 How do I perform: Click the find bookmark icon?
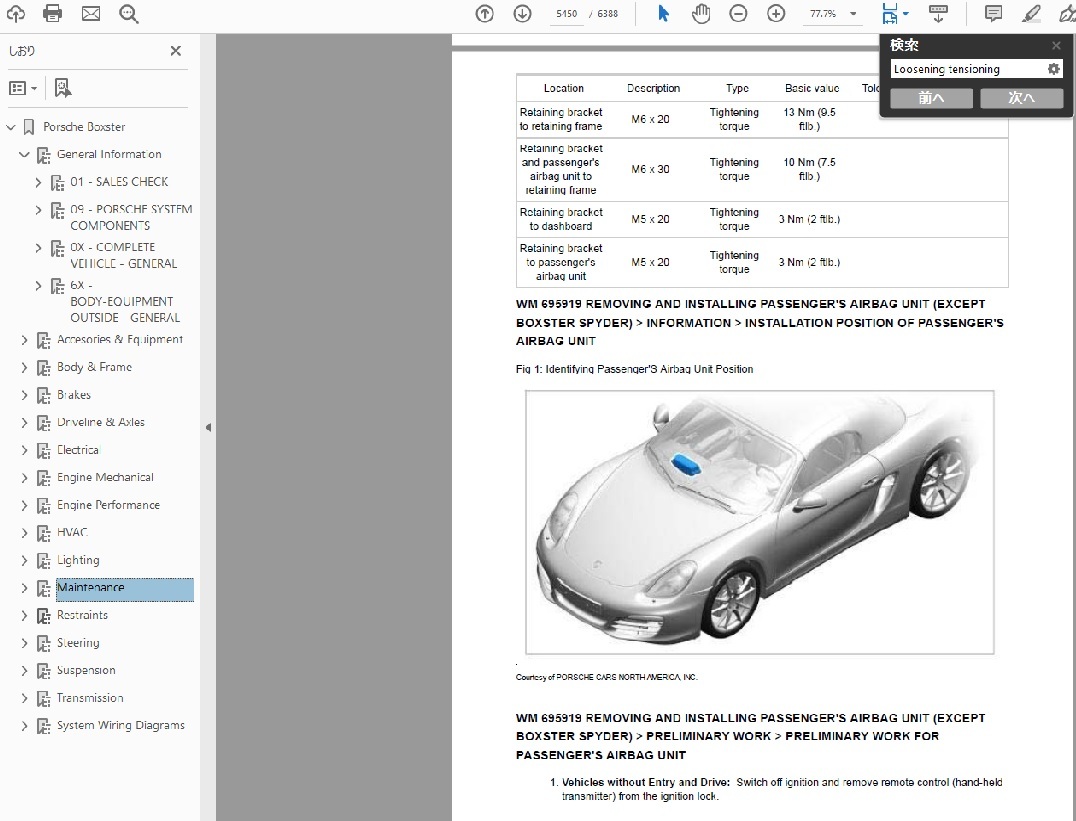tap(62, 88)
